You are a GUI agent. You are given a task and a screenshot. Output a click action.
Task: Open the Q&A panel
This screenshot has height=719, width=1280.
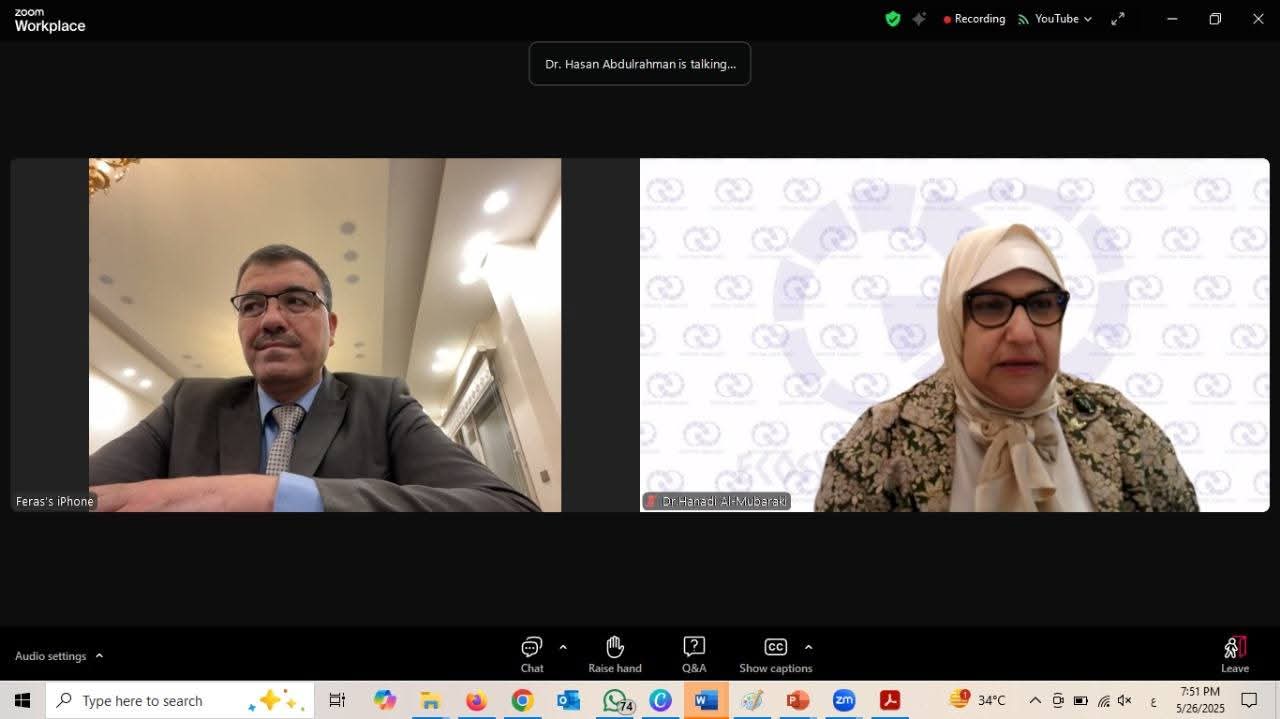(694, 655)
